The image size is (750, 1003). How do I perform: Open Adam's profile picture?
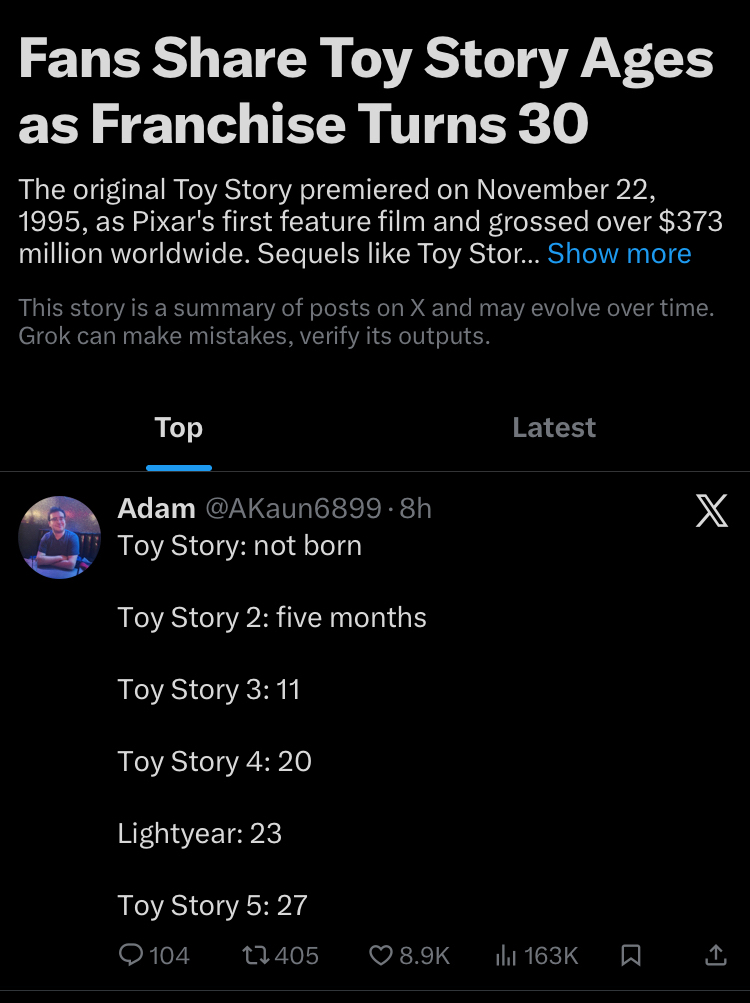coord(60,537)
